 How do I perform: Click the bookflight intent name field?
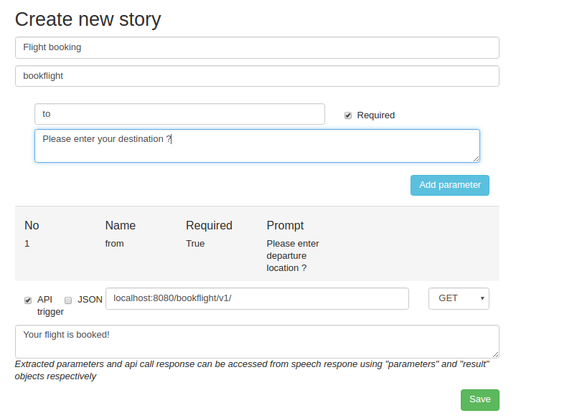[257, 76]
